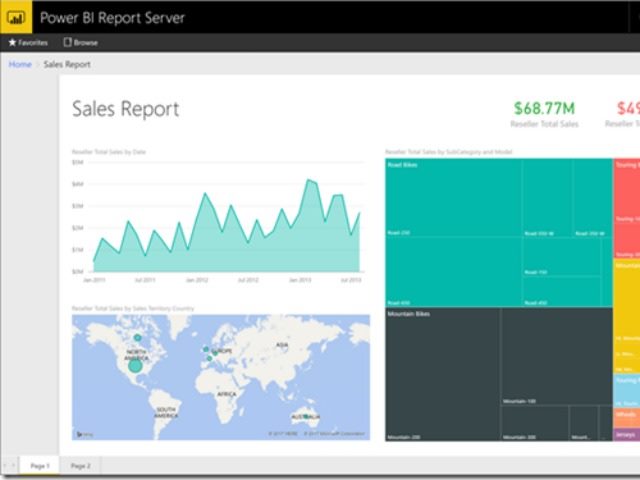This screenshot has height=480, width=640.
Task: Go to Home via breadcrumb link
Action: tap(20, 64)
